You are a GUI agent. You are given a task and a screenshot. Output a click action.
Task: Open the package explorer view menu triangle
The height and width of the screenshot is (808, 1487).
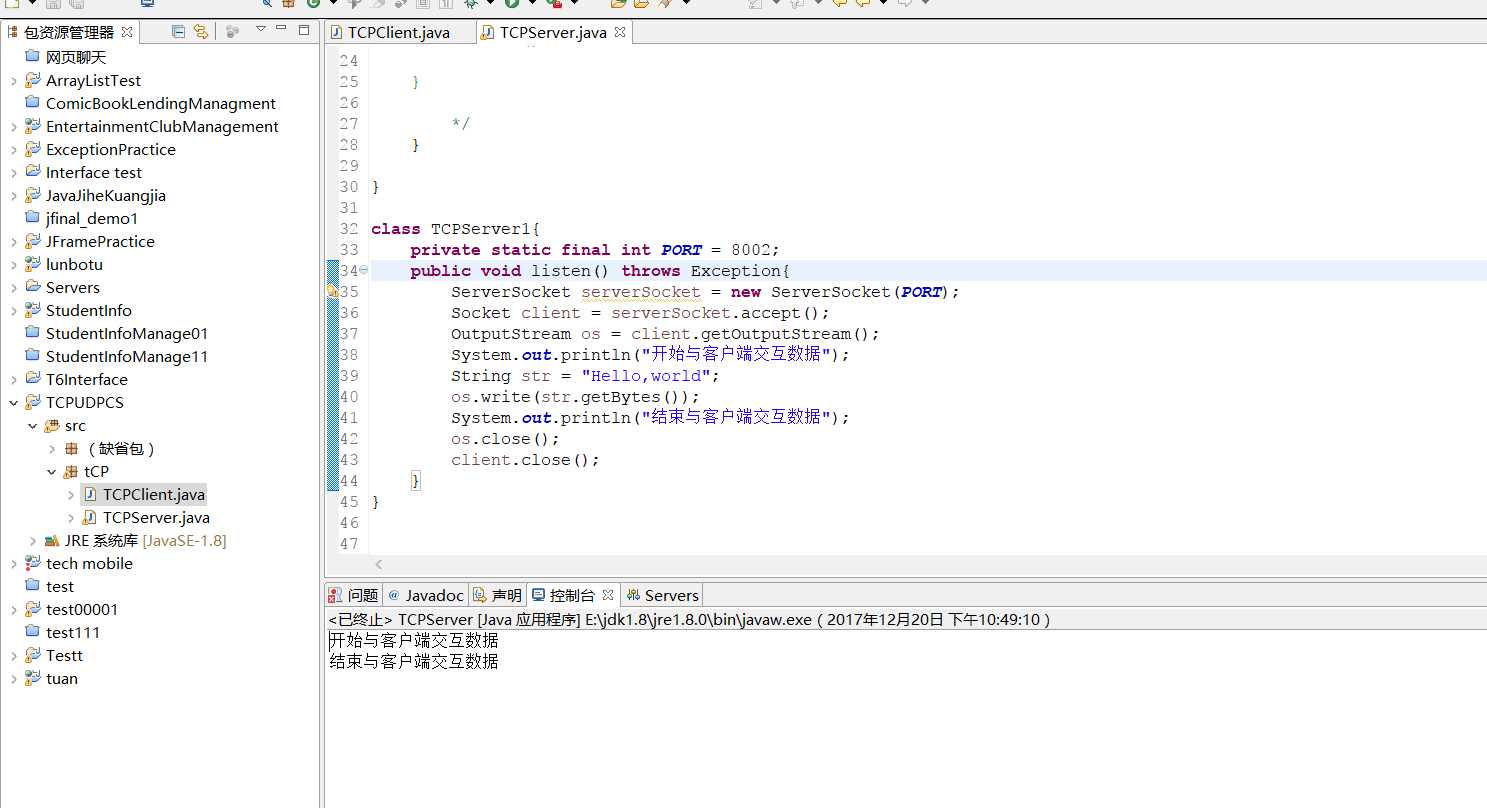[261, 30]
